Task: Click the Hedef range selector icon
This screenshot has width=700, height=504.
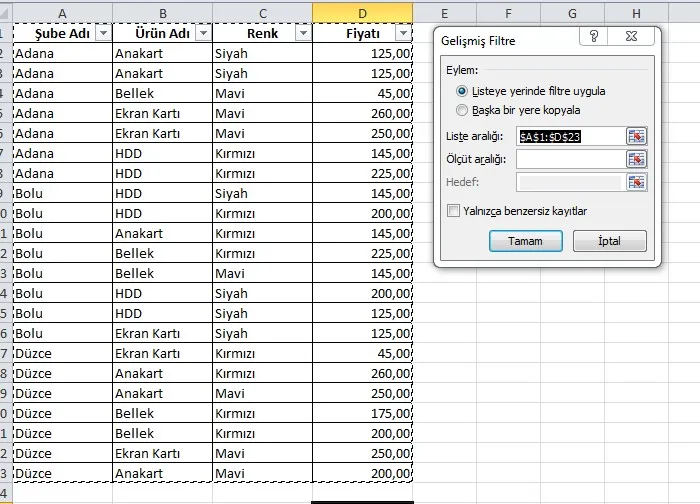Action: pos(636,182)
